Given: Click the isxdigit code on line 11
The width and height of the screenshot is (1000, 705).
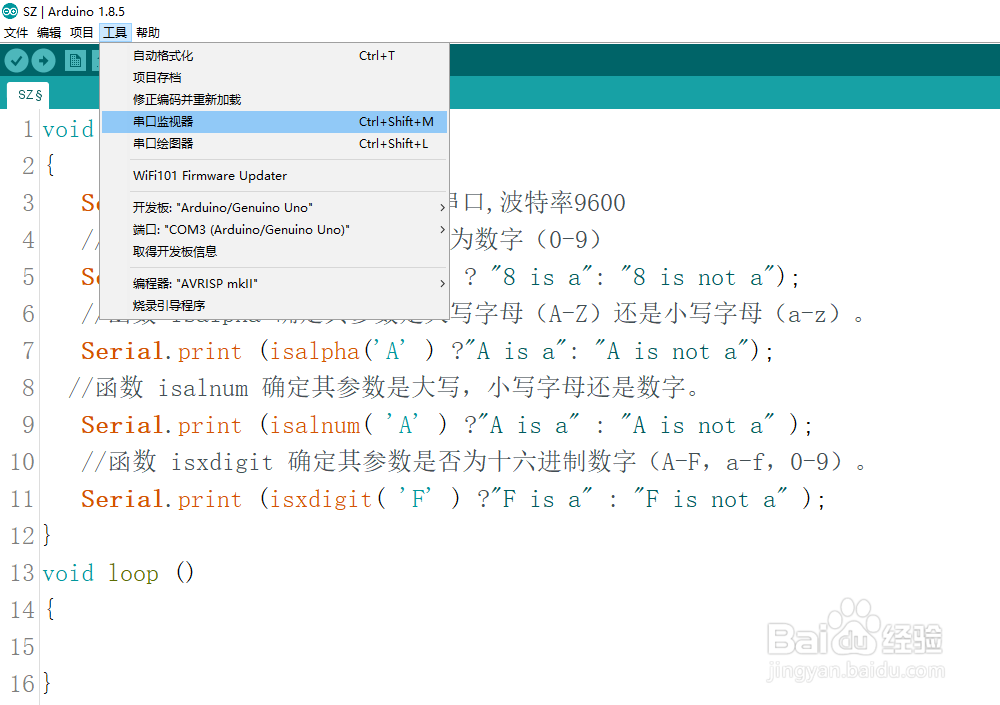Looking at the screenshot, I should pos(453,499).
